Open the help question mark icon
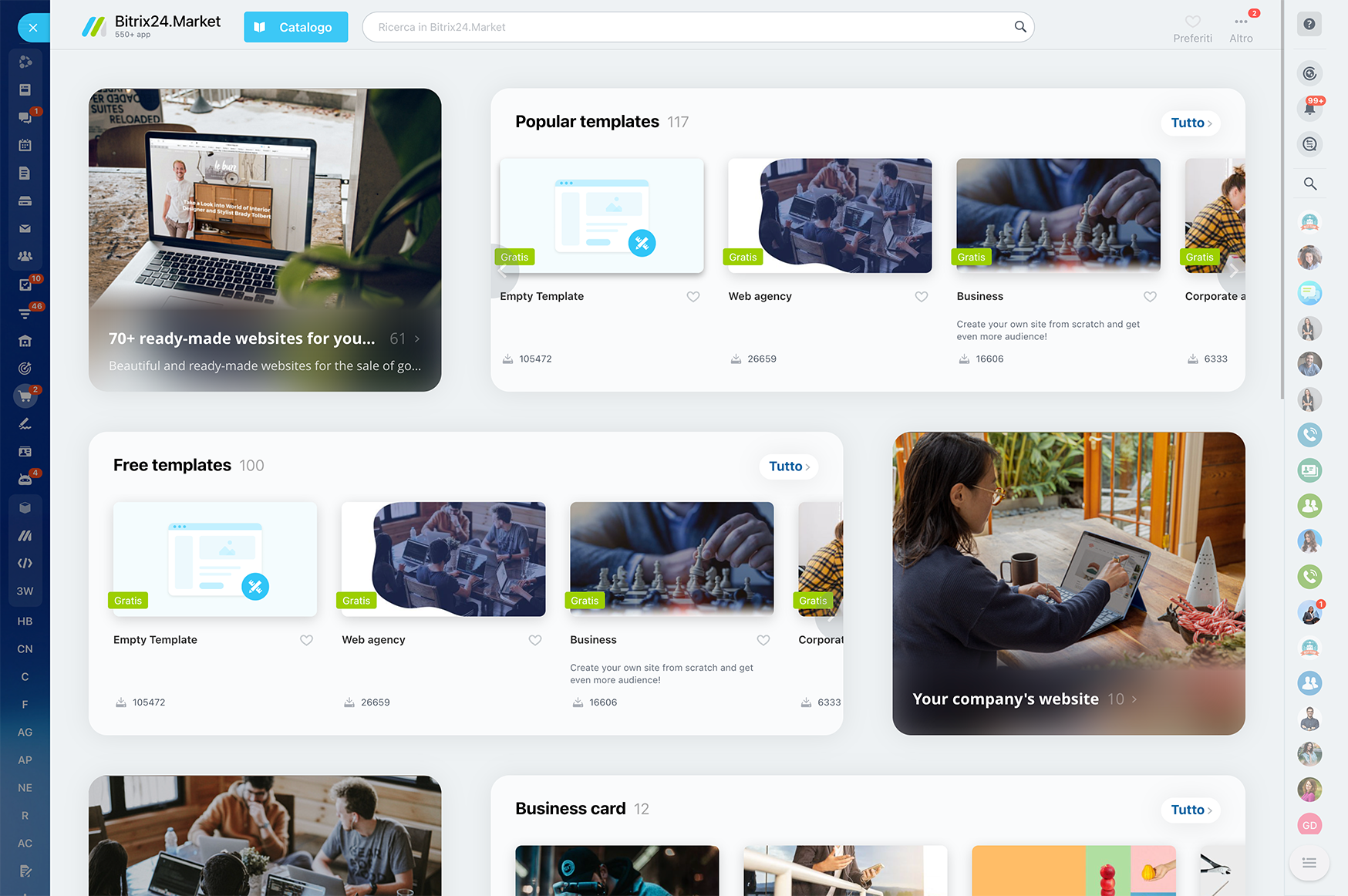This screenshot has width=1348, height=896. pos(1309,24)
